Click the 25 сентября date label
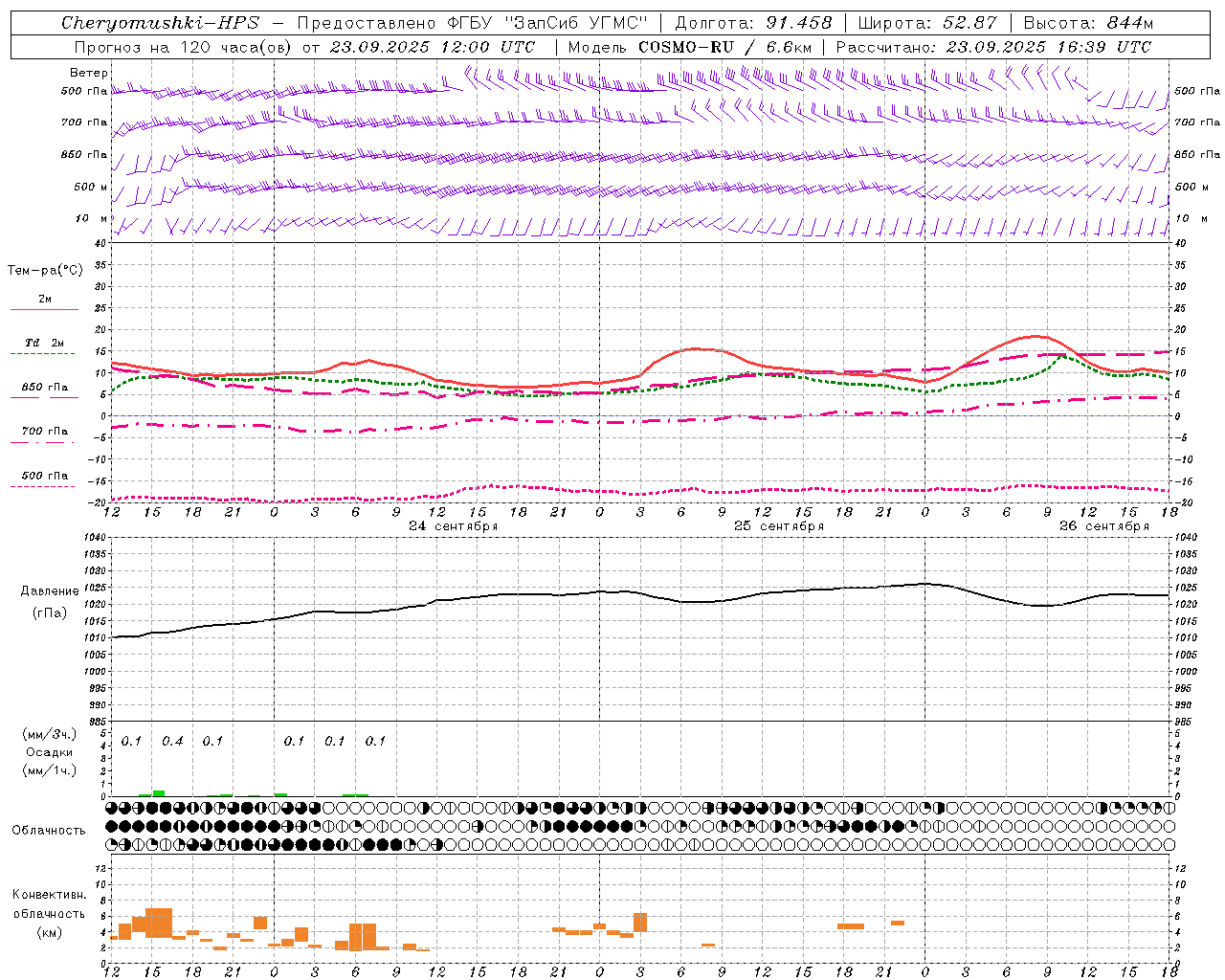Viewport: 1225px width, 980px height. point(779,526)
